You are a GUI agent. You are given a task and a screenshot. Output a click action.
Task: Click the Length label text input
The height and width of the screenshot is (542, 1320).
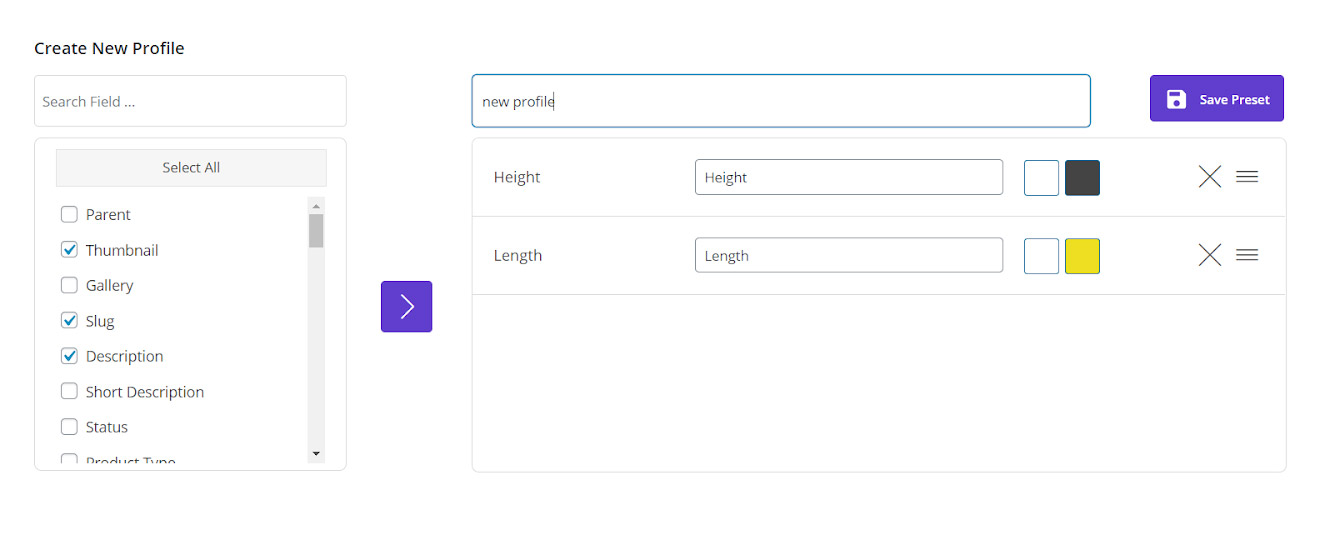(848, 255)
